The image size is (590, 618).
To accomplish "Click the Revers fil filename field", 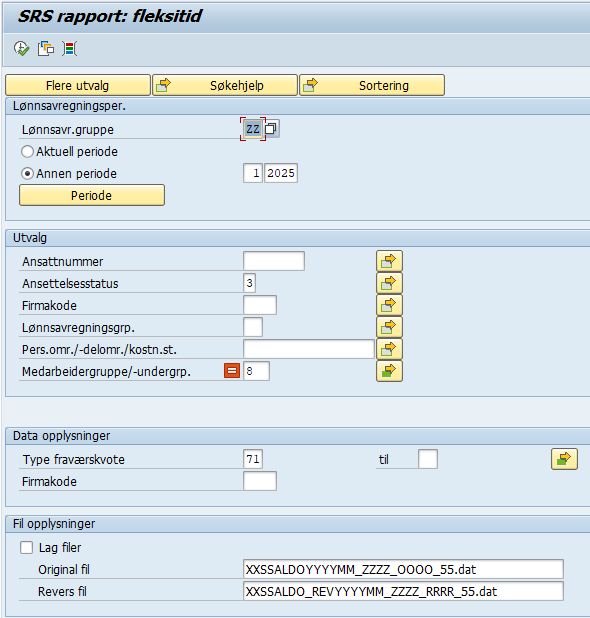I will click(403, 591).
